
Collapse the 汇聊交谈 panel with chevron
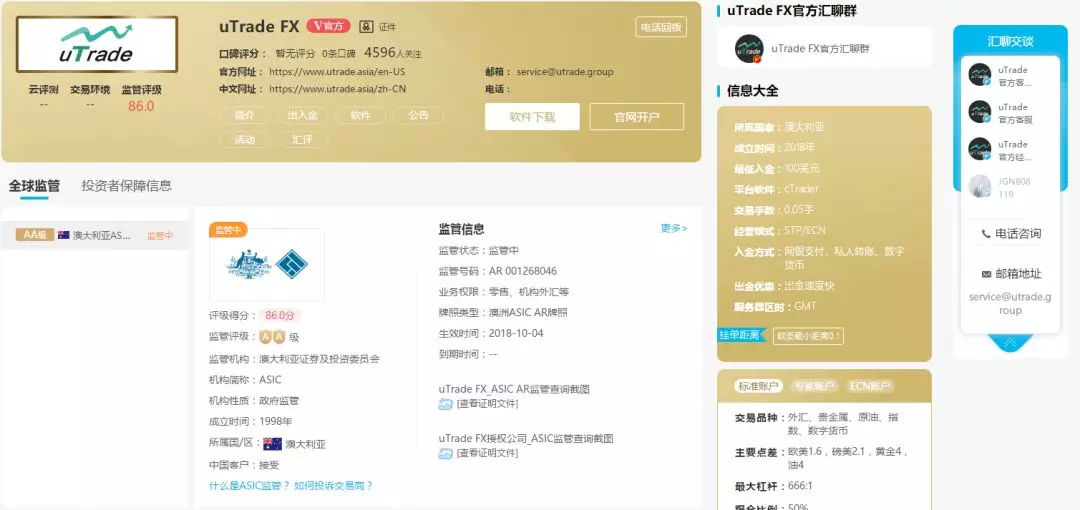click(x=1009, y=343)
